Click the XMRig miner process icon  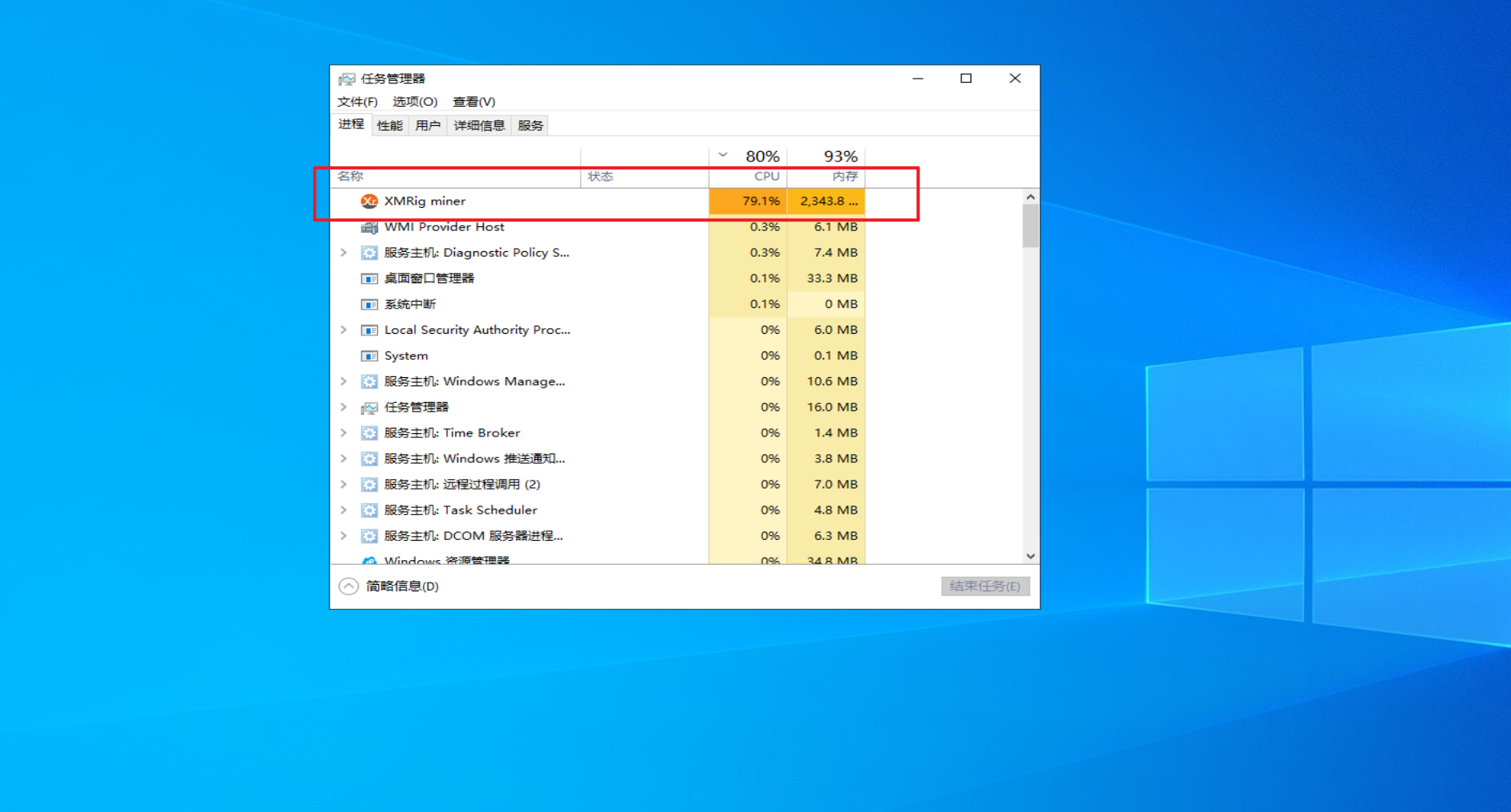click(x=369, y=201)
